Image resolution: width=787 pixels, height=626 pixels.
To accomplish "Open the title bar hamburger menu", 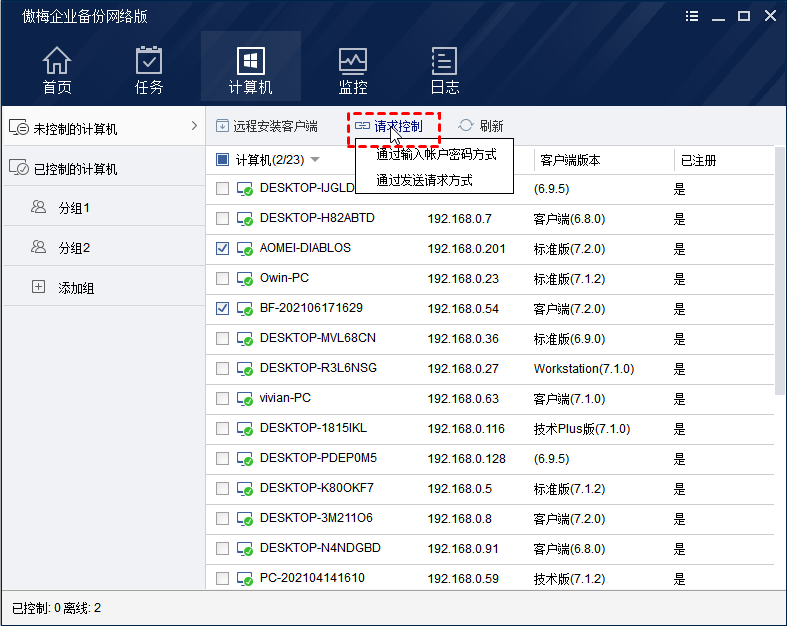I will tap(692, 16).
